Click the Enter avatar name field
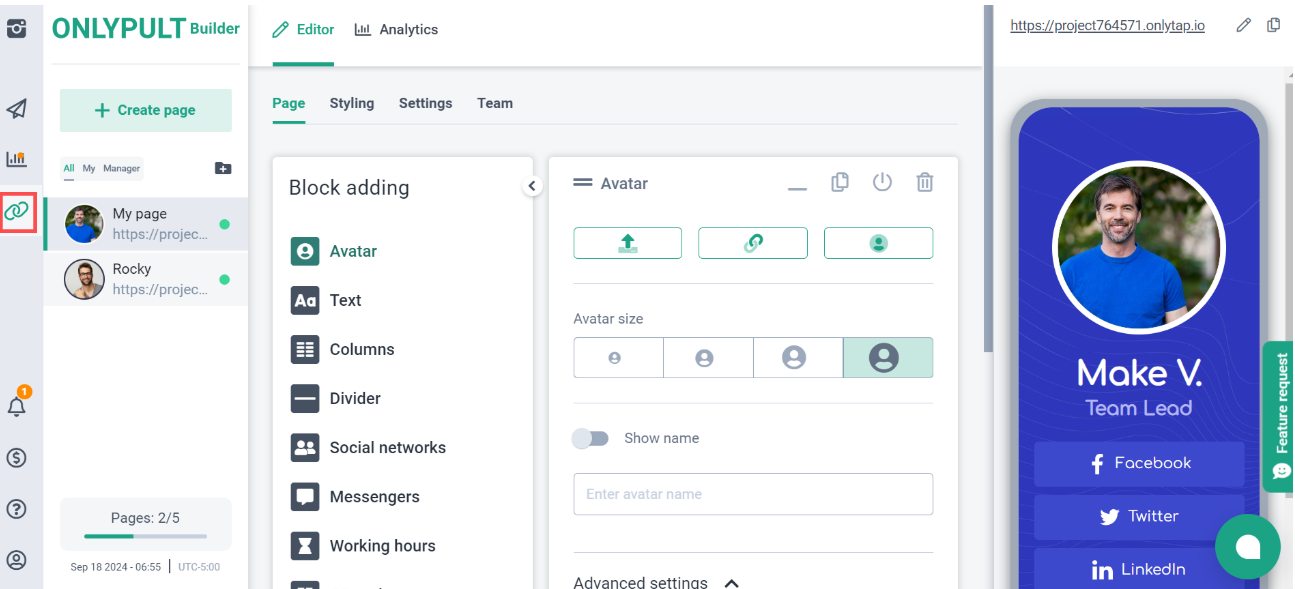This screenshot has width=1295, height=589. [x=752, y=494]
